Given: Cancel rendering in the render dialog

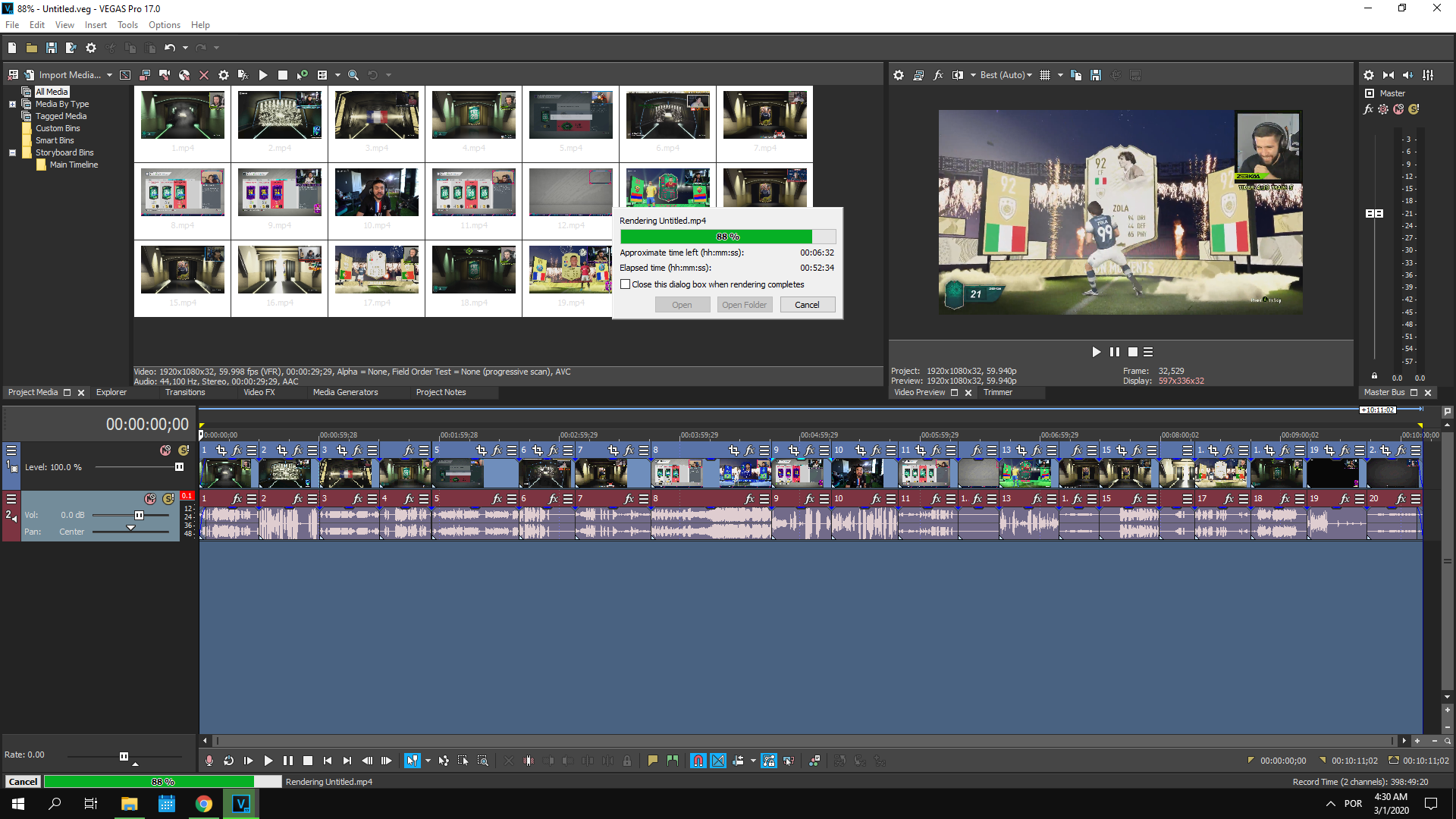Looking at the screenshot, I should pyautogui.click(x=807, y=305).
